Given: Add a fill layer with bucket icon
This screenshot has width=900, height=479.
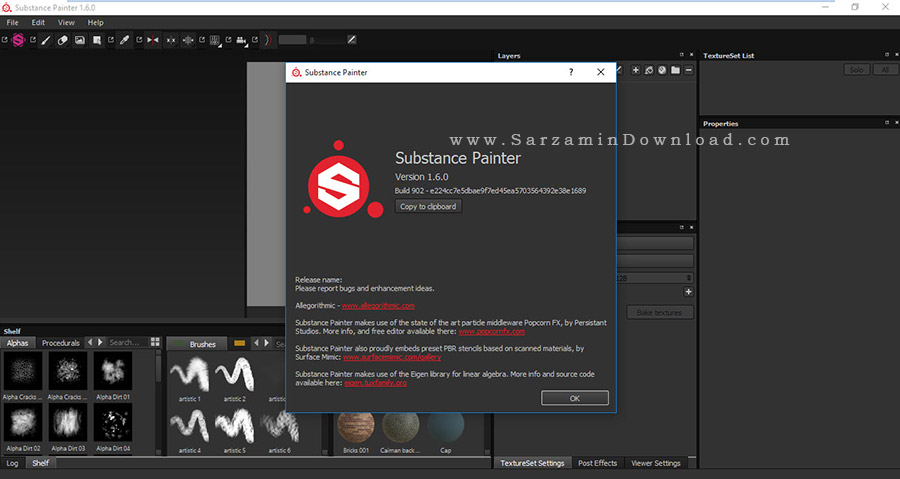Looking at the screenshot, I should coord(649,70).
